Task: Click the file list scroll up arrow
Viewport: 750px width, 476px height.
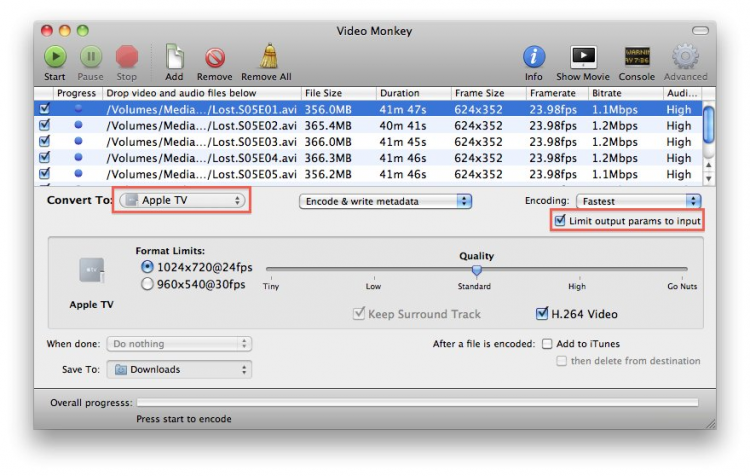Action: pyautogui.click(x=708, y=165)
